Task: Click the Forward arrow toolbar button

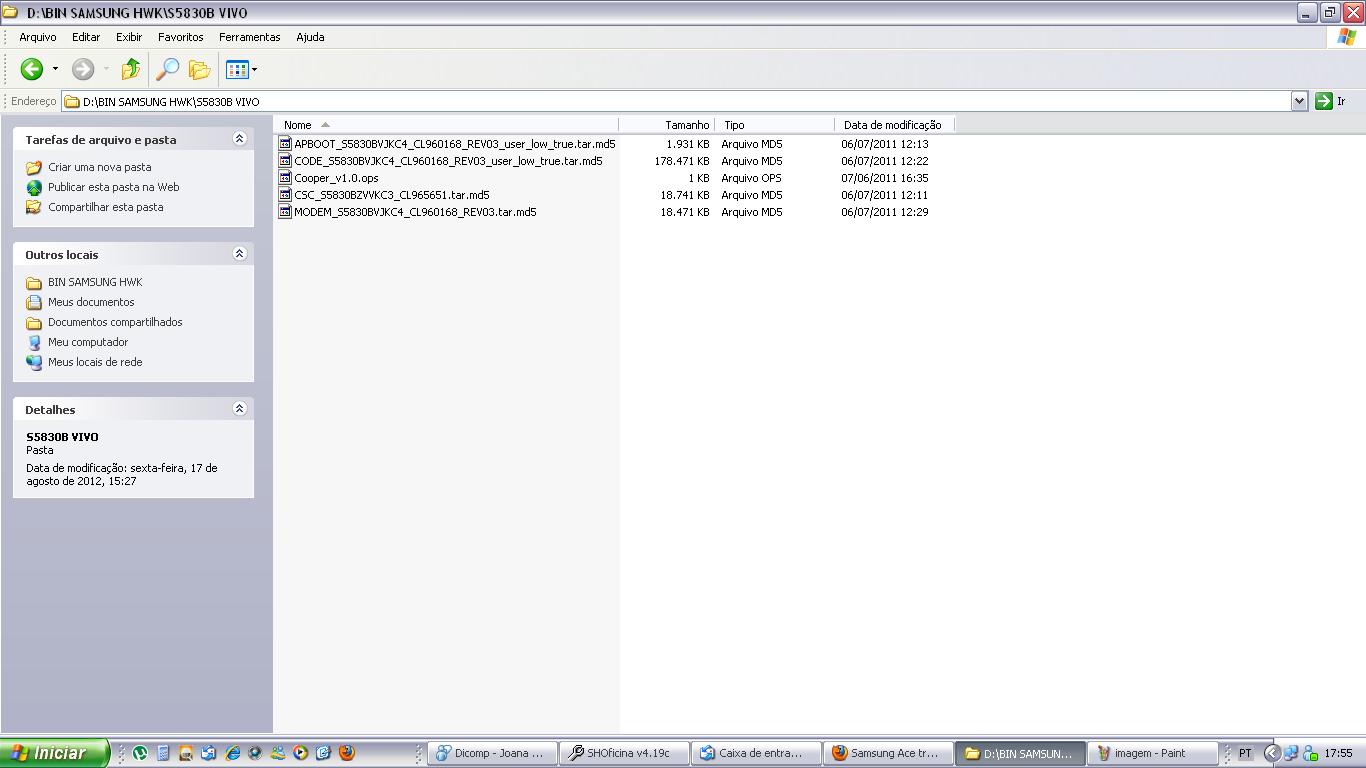Action: click(x=83, y=69)
